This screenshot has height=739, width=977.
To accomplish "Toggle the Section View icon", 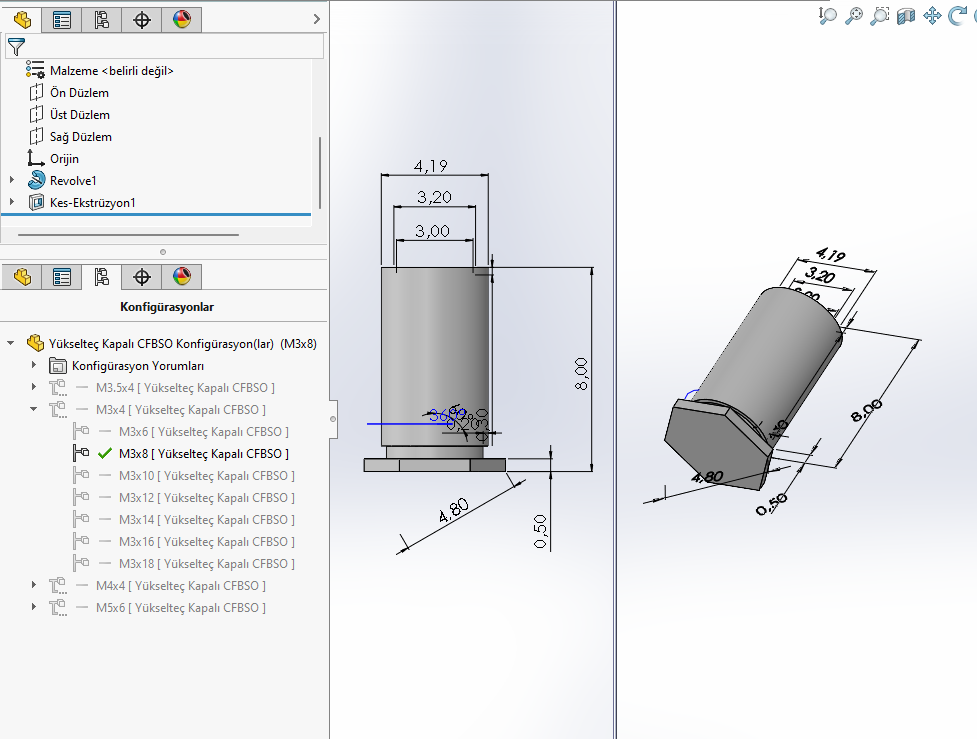I will coord(906,15).
